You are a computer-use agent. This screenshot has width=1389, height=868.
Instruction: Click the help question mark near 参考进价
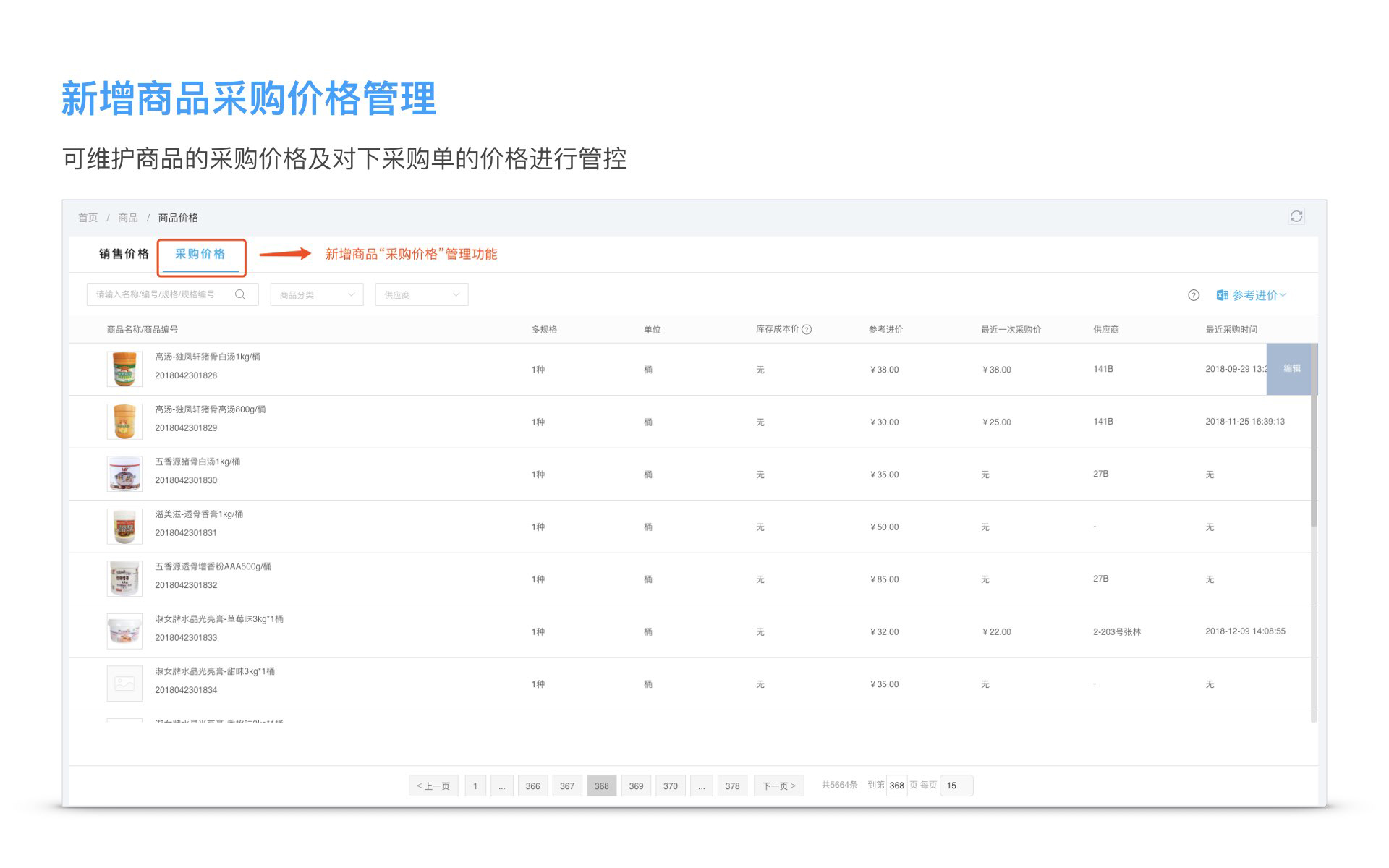pos(1194,295)
